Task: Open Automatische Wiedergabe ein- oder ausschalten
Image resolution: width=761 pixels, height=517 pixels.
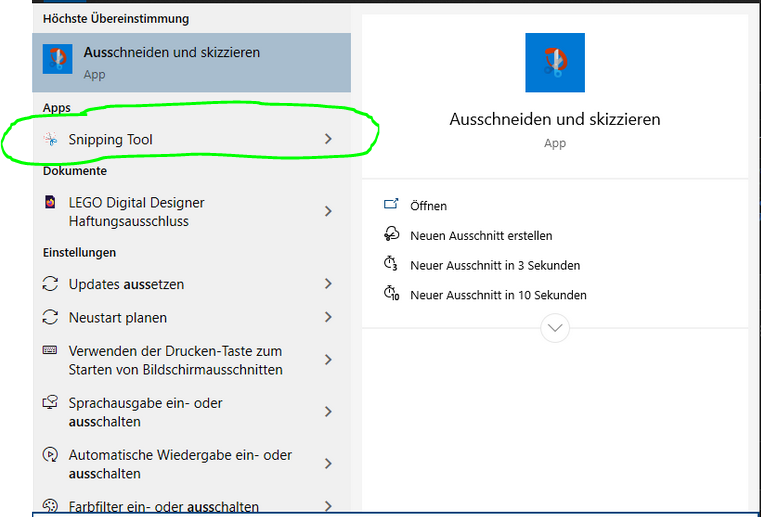Action: 191,464
